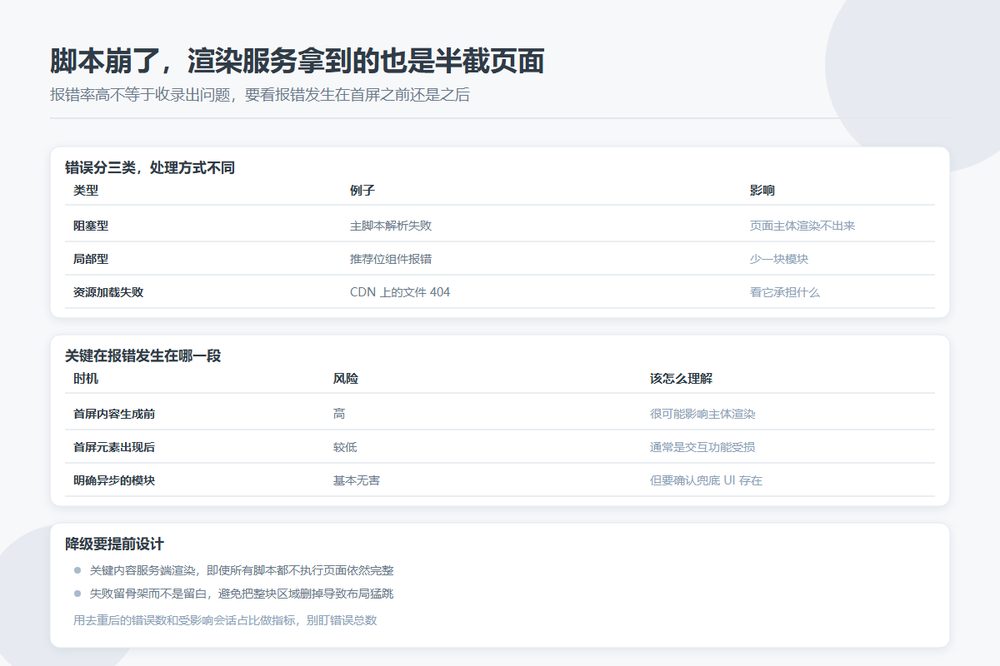Screen dimensions: 1000x666
Task: Click the cell 通常是交互功能受损
Action: tap(702, 447)
